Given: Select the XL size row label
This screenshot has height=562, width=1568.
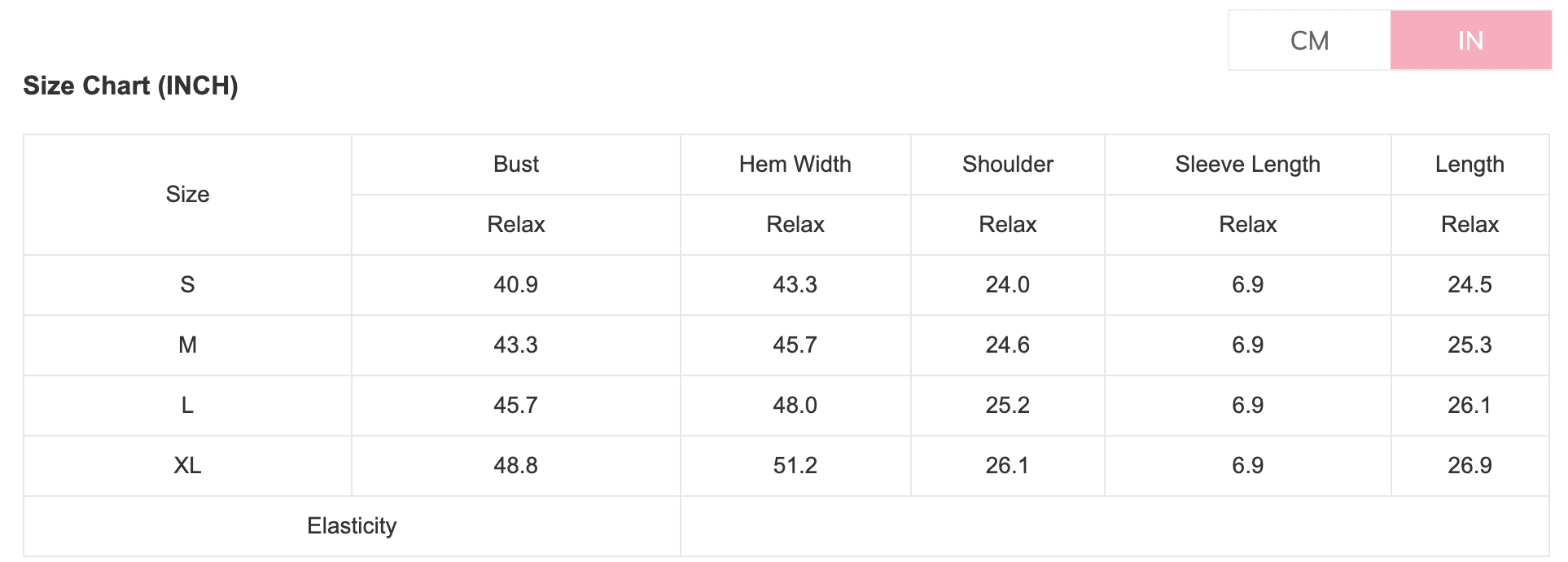Looking at the screenshot, I should 187,466.
